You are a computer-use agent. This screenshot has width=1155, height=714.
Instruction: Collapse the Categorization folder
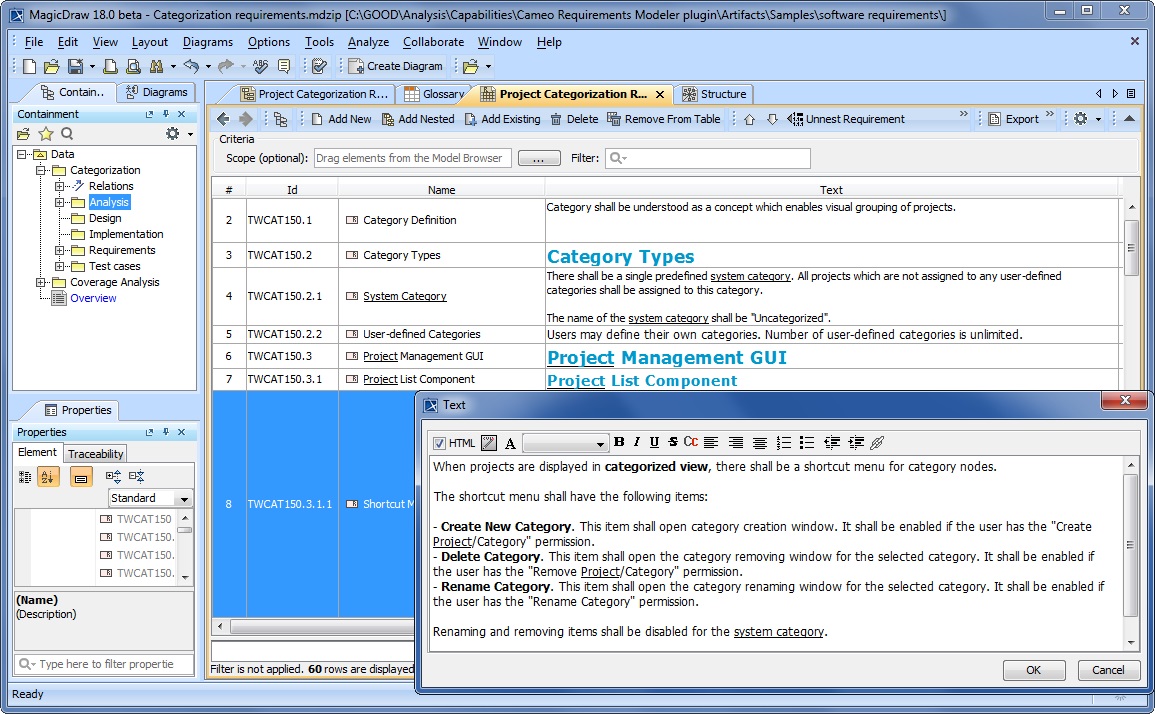(x=42, y=169)
